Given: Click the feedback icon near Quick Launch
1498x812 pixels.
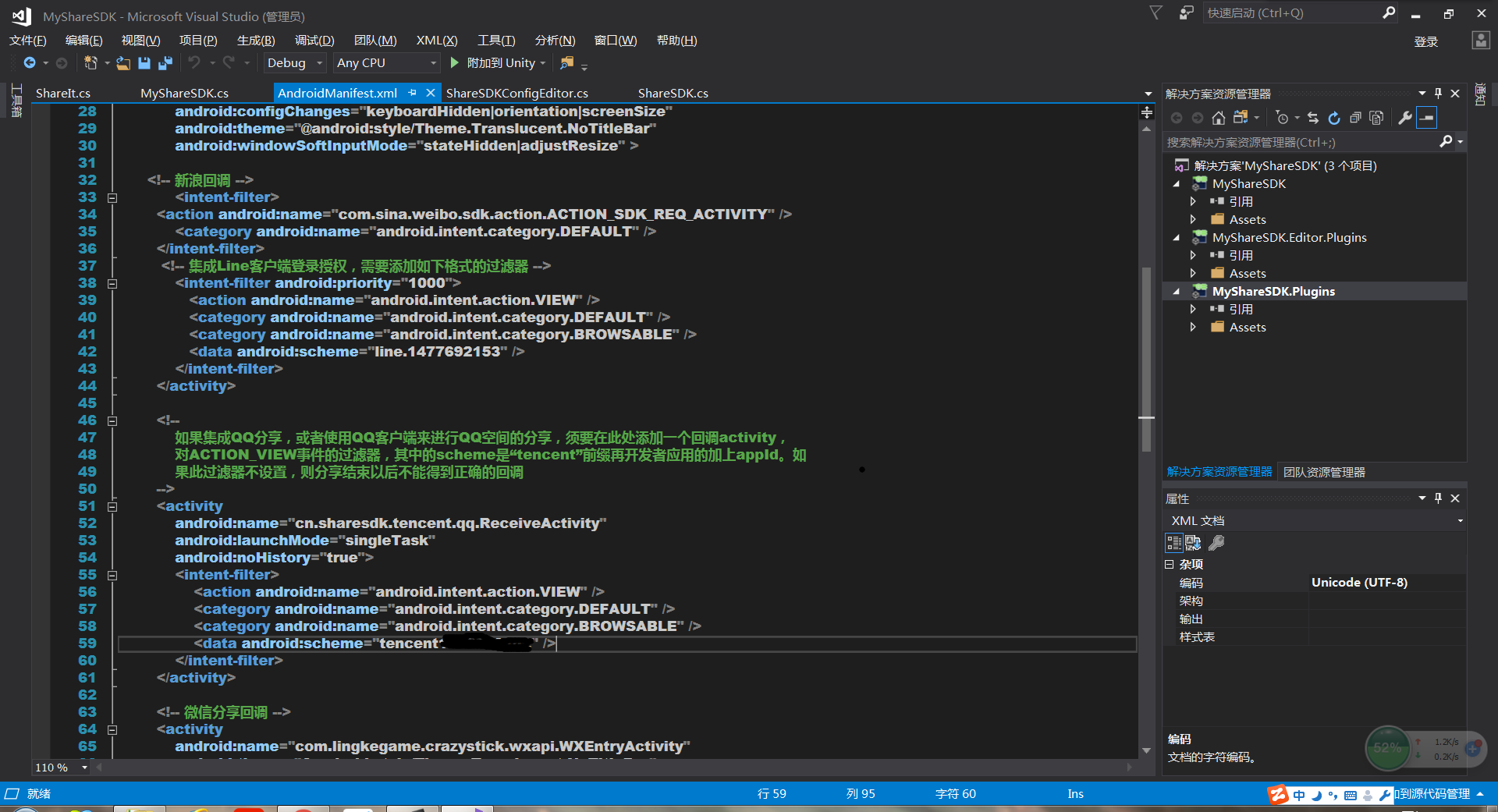Looking at the screenshot, I should 1186,12.
